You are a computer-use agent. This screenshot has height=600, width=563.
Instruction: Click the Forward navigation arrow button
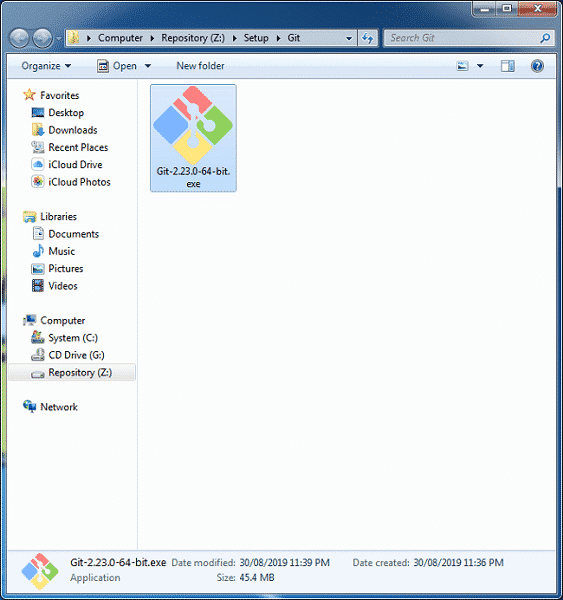click(x=42, y=38)
